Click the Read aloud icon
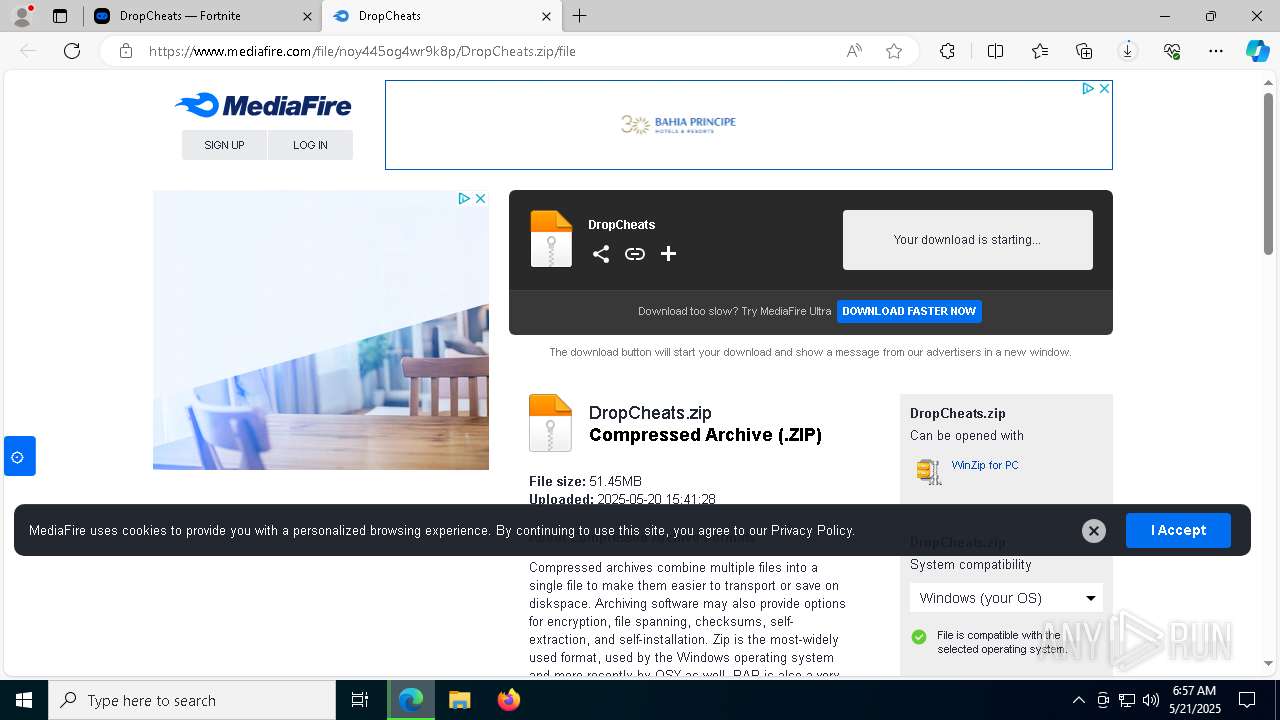1280x720 pixels. [854, 51]
